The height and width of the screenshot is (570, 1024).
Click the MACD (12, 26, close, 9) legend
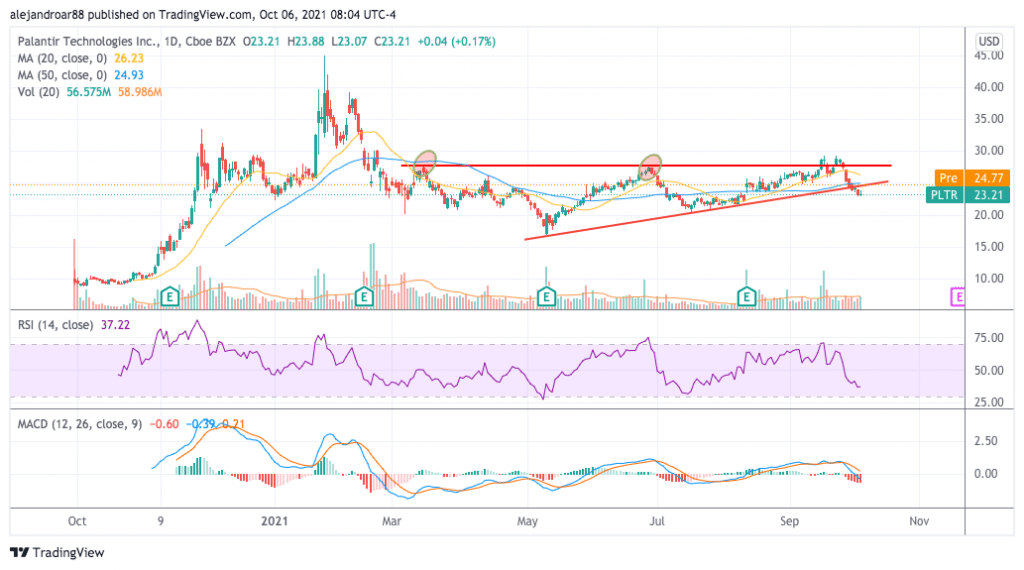[x=80, y=424]
